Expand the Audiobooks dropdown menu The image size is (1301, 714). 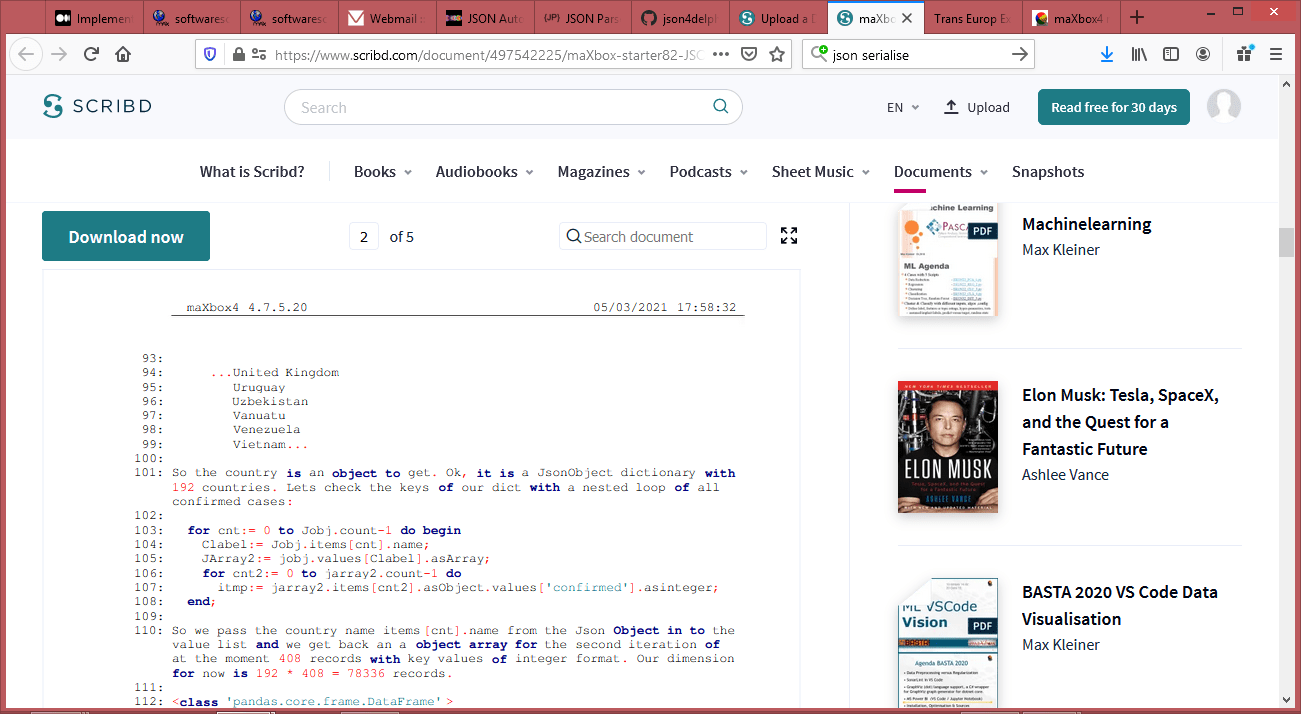pos(484,172)
